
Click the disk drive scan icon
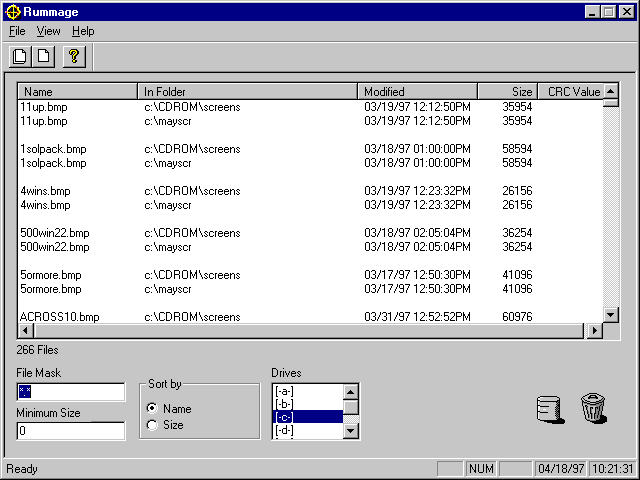(547, 409)
